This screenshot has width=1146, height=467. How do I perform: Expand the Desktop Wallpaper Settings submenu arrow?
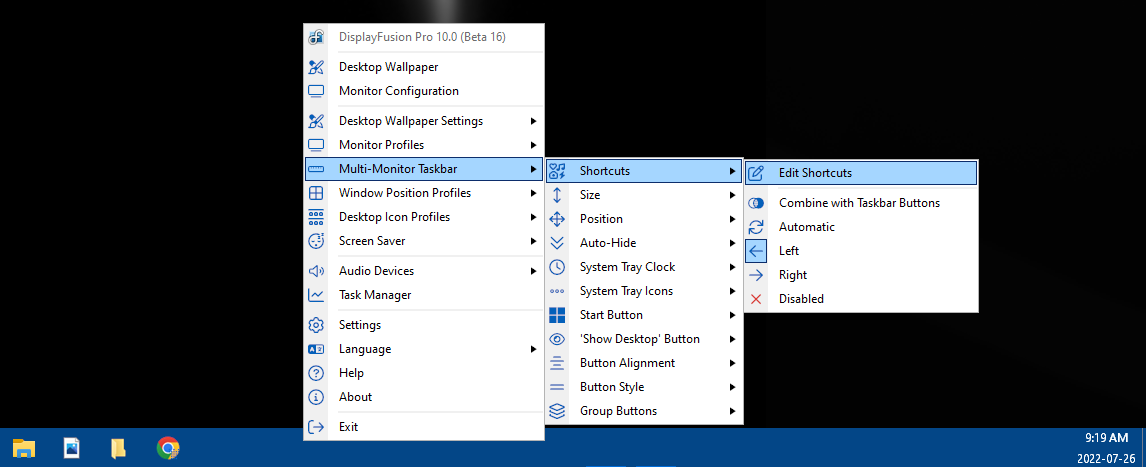534,121
